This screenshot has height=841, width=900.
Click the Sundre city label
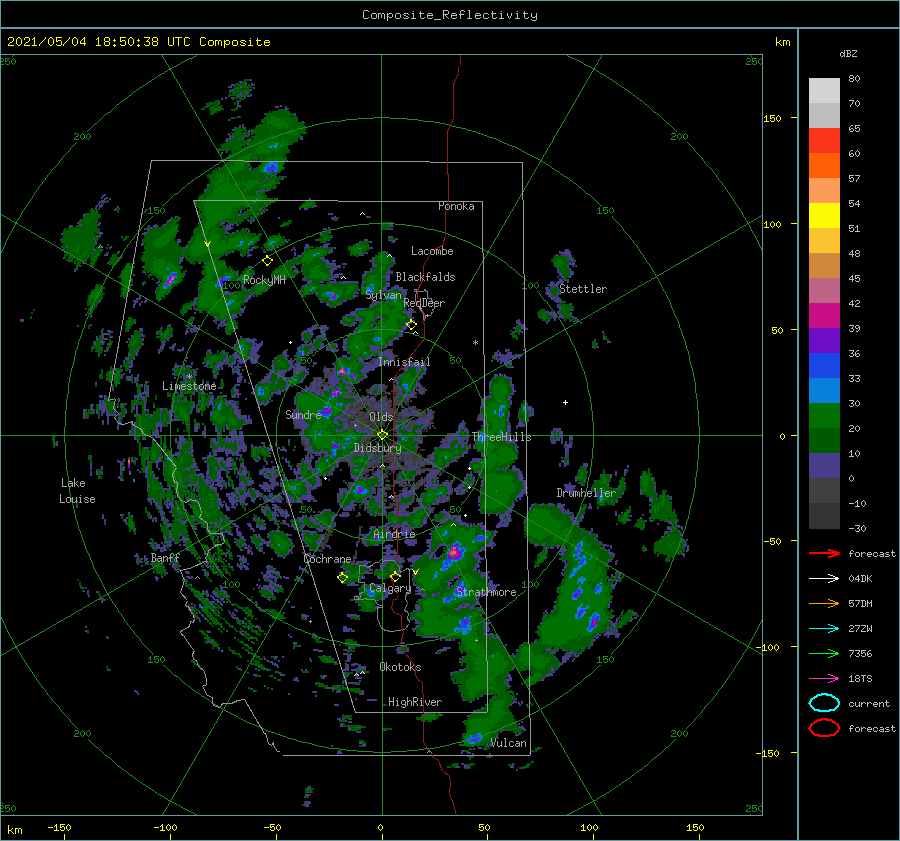tap(303, 414)
